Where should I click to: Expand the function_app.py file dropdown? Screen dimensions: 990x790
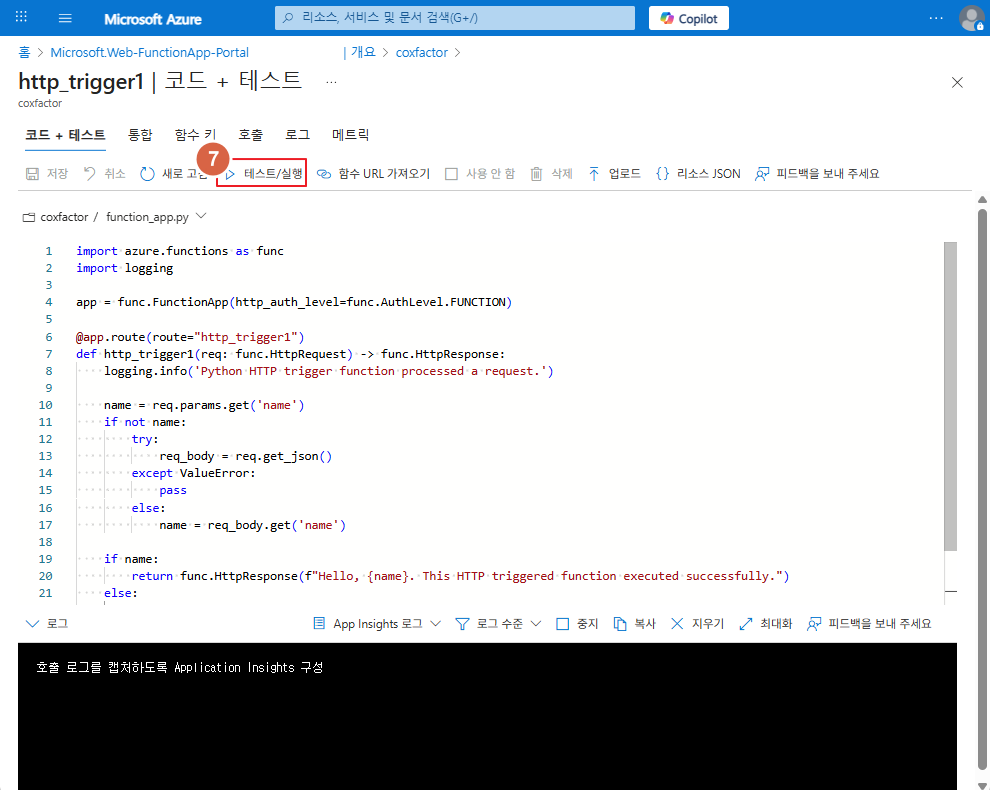201,216
